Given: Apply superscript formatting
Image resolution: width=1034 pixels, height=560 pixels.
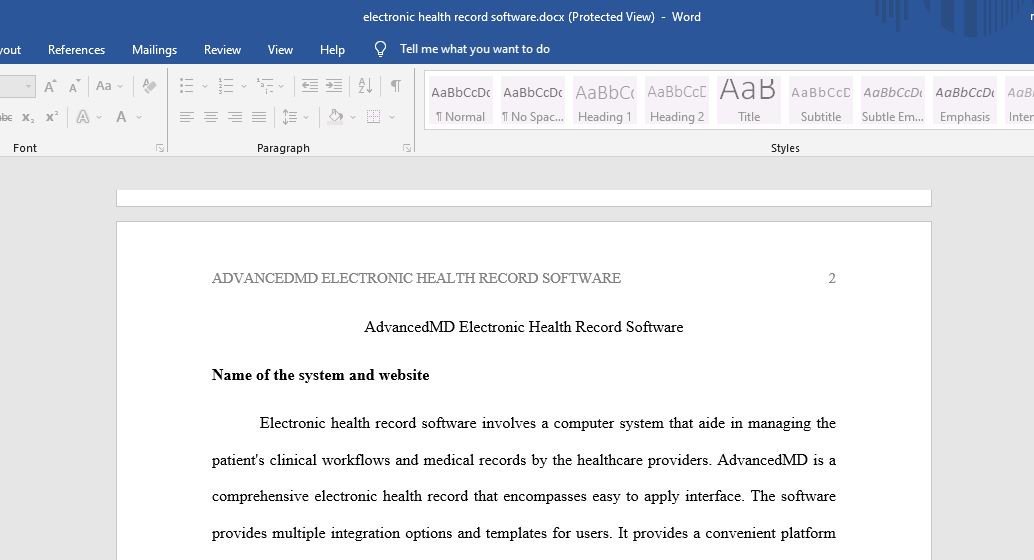Looking at the screenshot, I should click(52, 117).
